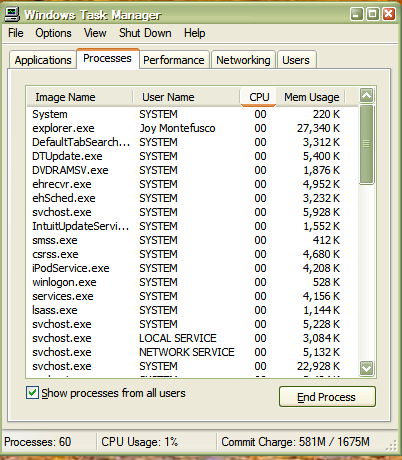Image resolution: width=402 pixels, height=460 pixels.
Task: Open the Shut Down menu
Action: click(145, 33)
